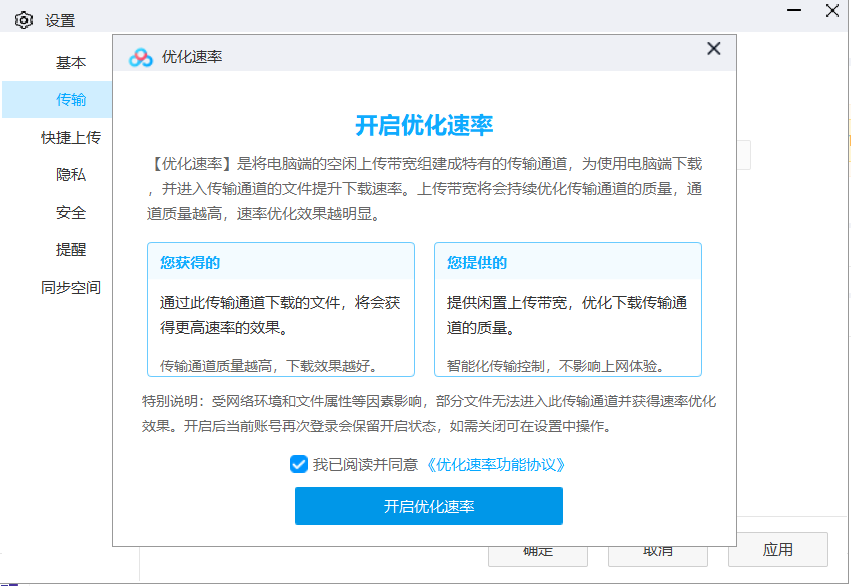Screen dimensions: 851x586
Task: Close the 设置 window
Action: [x=831, y=12]
